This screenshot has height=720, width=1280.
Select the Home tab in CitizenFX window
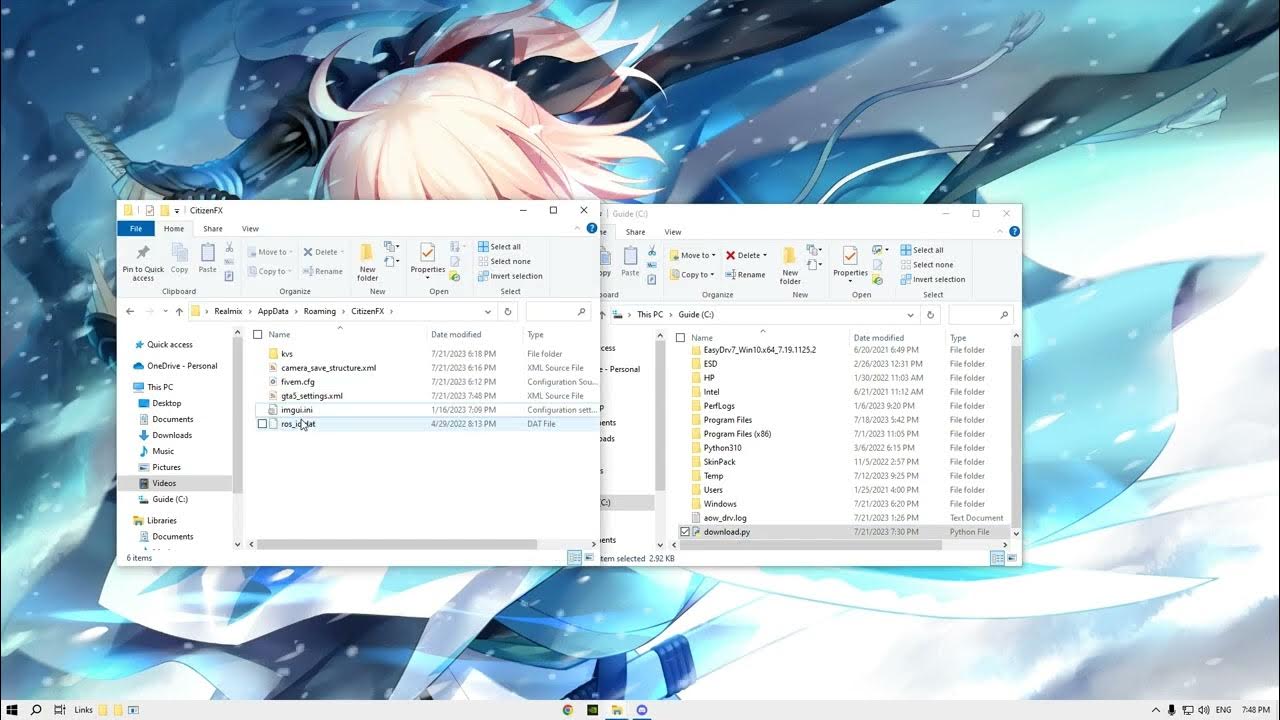click(174, 229)
